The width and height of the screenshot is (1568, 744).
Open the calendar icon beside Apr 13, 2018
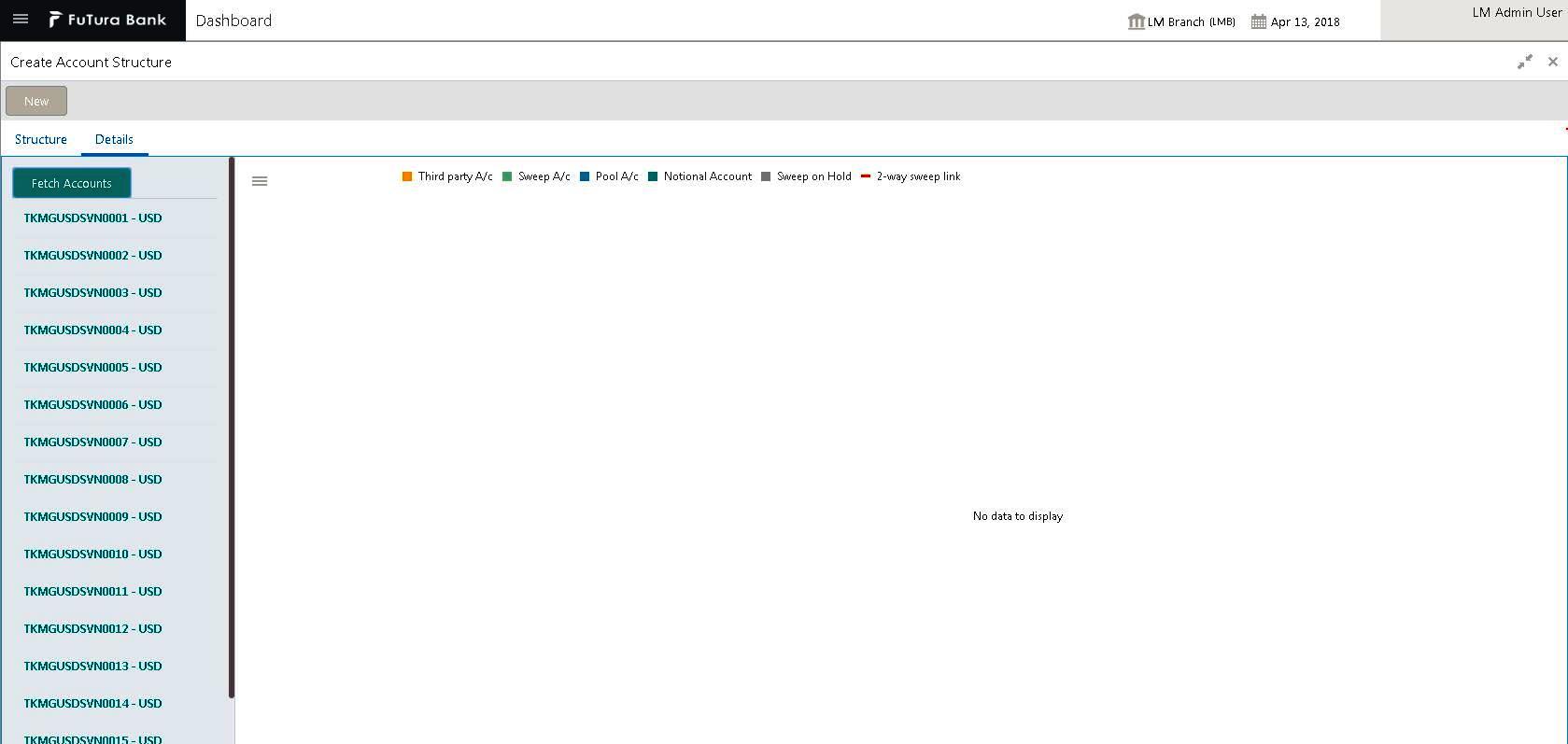pyautogui.click(x=1259, y=21)
